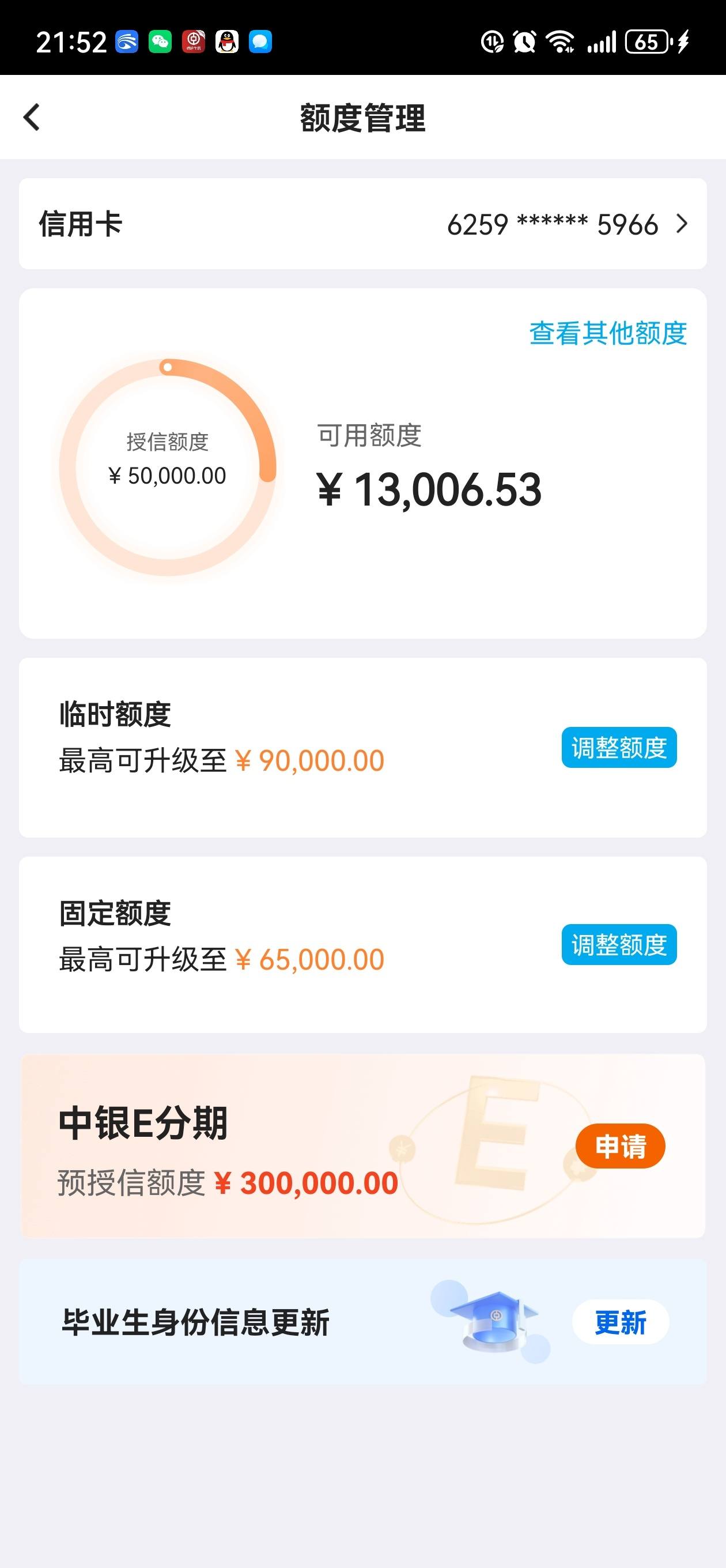Tap the orange 申请 button

tap(620, 1146)
